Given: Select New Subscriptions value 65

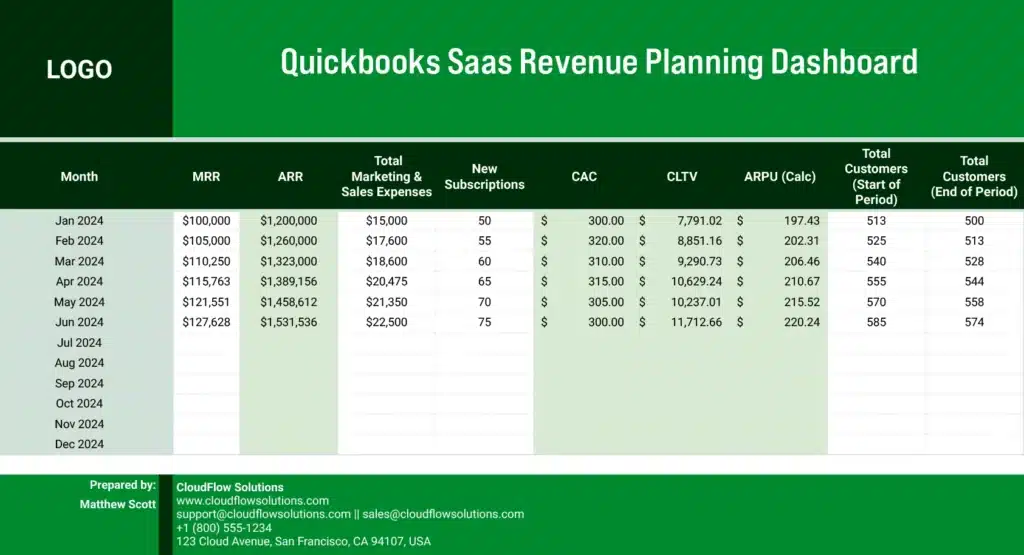Looking at the screenshot, I should coord(485,281).
